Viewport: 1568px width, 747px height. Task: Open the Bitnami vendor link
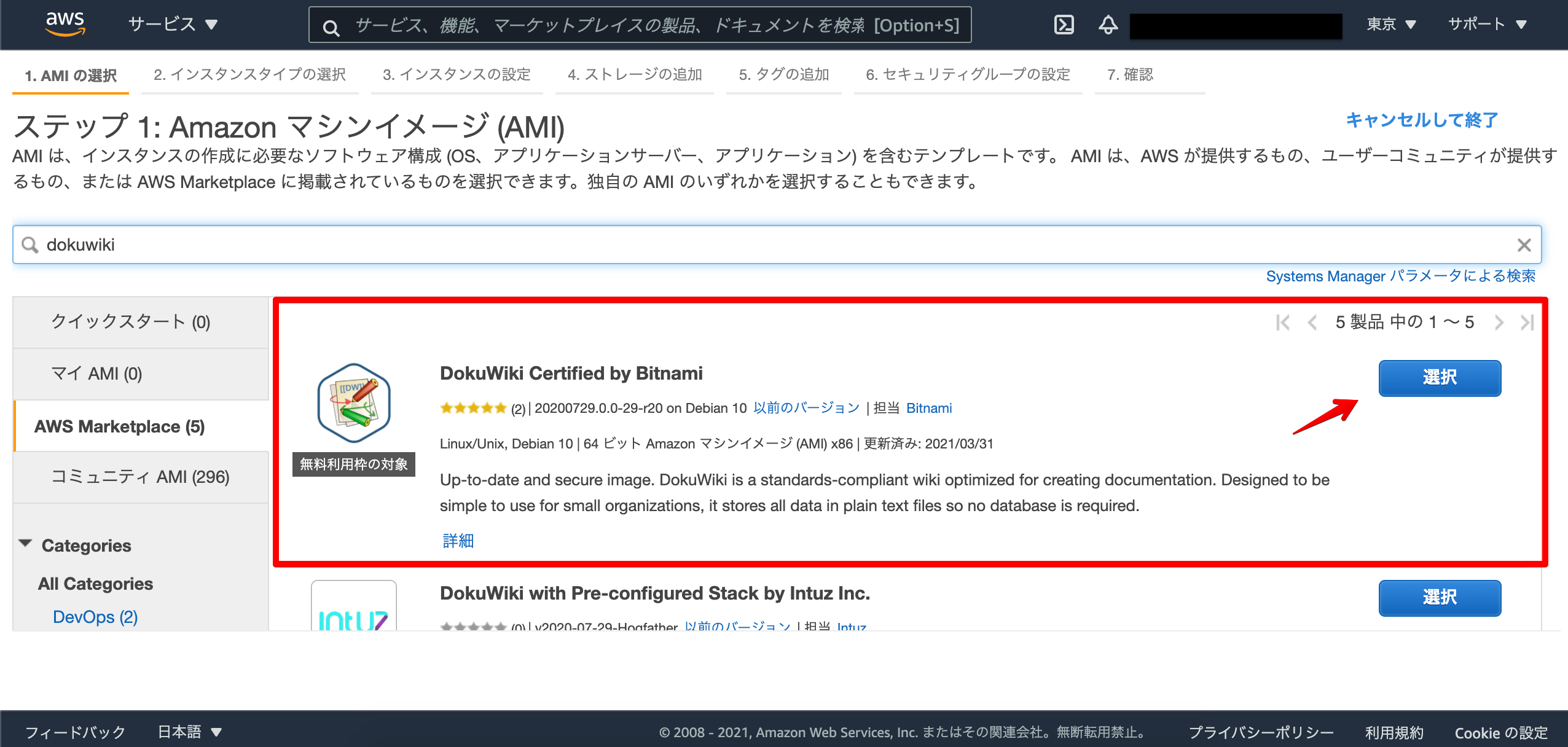(929, 408)
